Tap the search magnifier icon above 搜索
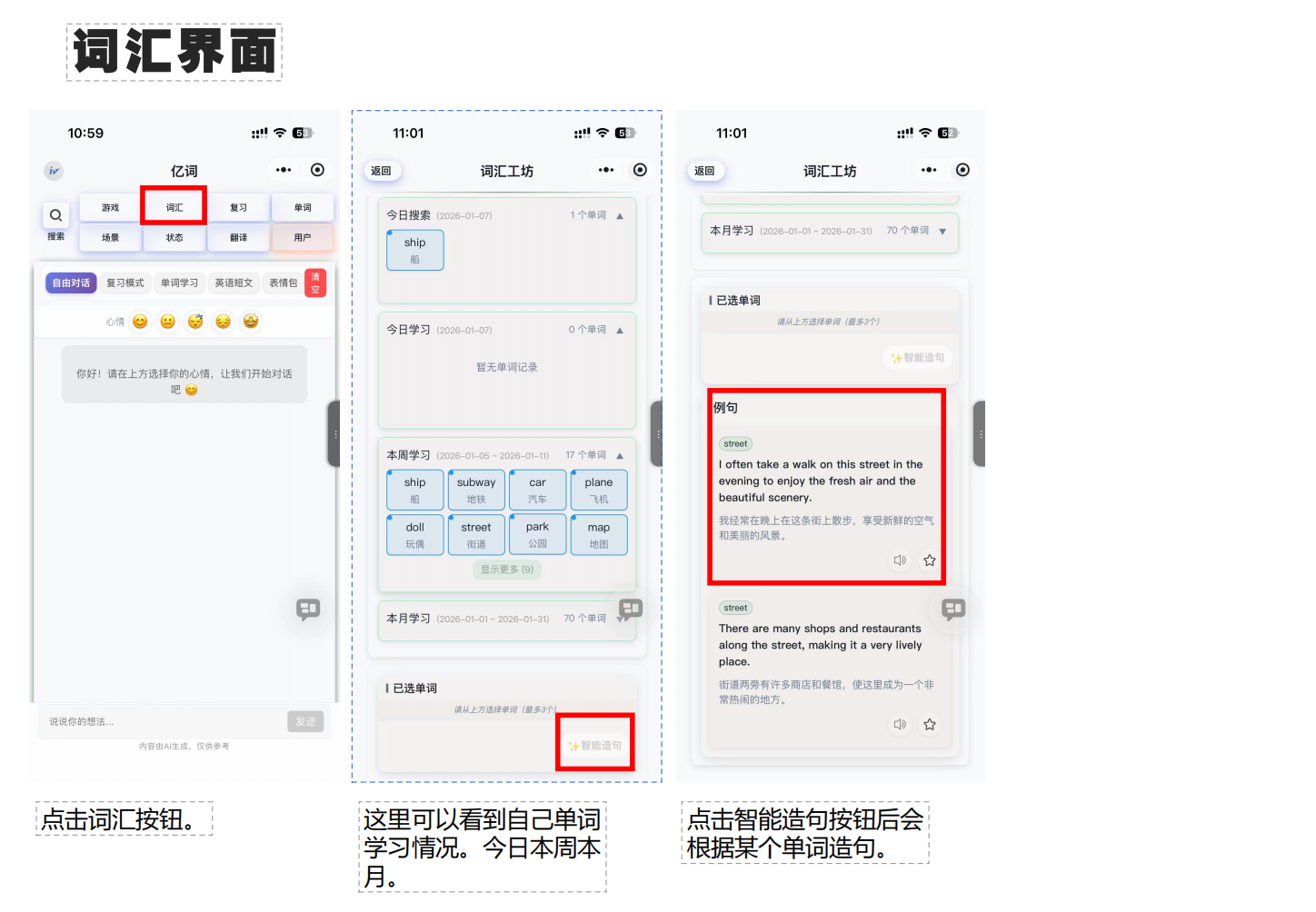 pos(55,214)
